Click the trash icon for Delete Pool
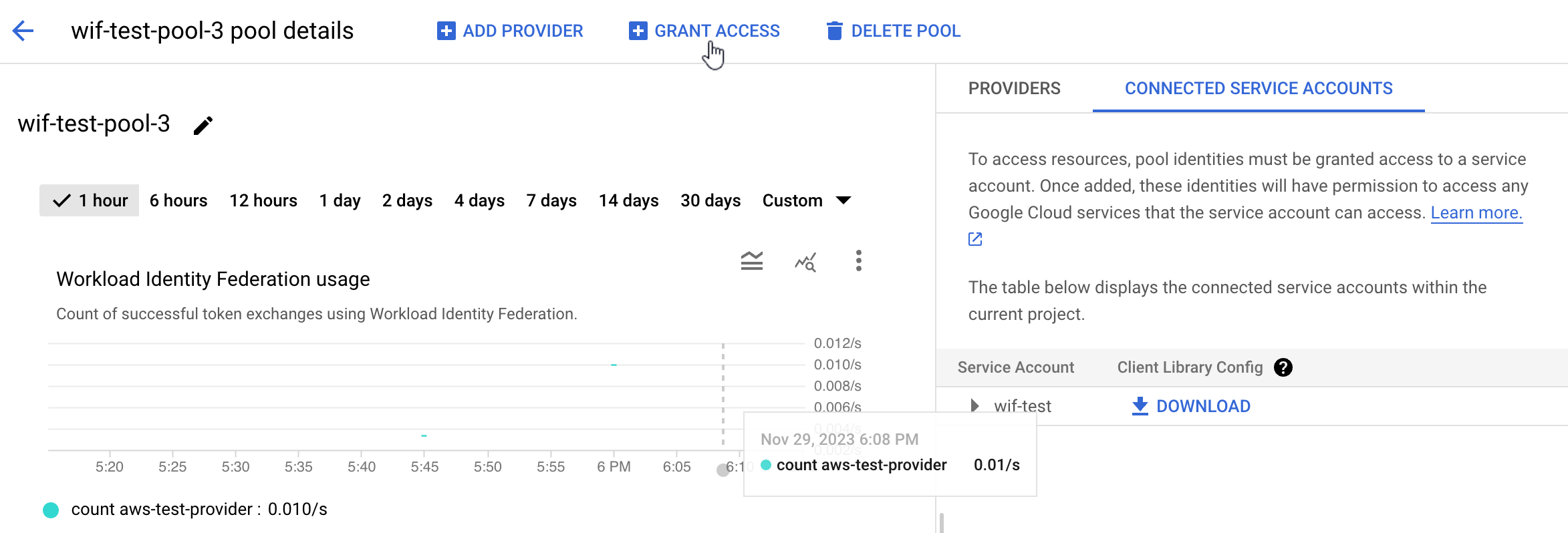The width and height of the screenshot is (1568, 533). [834, 31]
